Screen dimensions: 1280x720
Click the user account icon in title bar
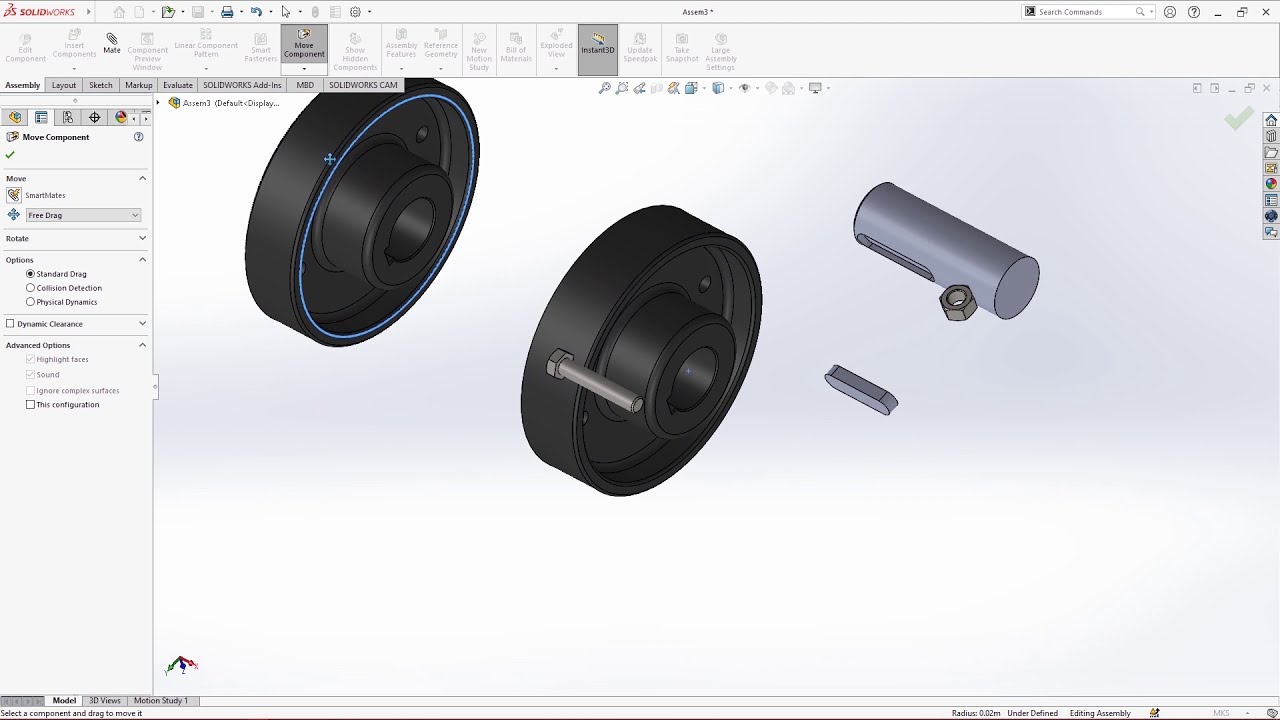pyautogui.click(x=1170, y=12)
